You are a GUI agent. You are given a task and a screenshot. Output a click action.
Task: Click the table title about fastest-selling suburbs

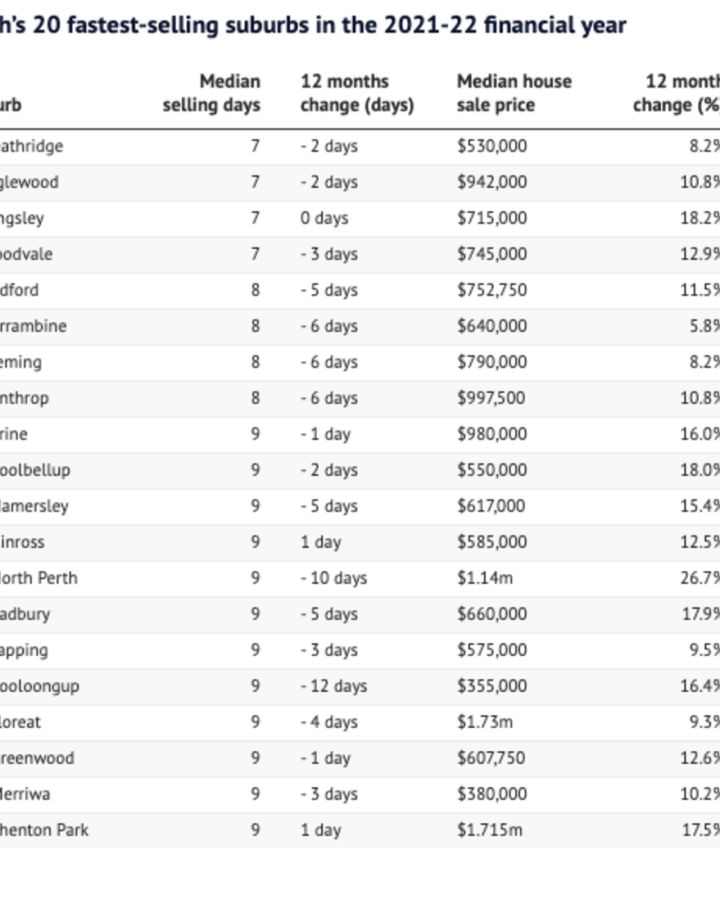click(x=313, y=25)
